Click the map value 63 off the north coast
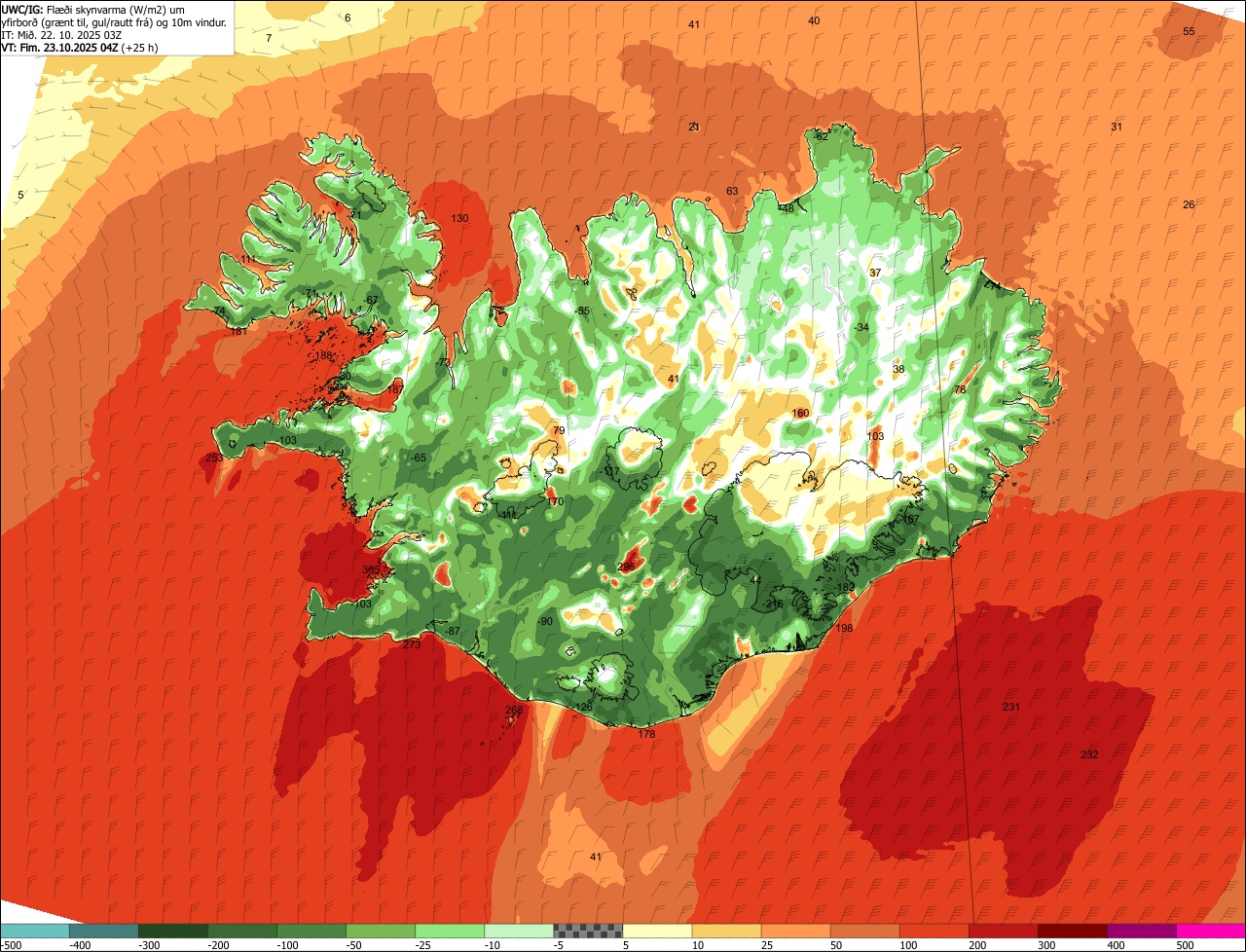Image resolution: width=1246 pixels, height=952 pixels. pos(732,191)
